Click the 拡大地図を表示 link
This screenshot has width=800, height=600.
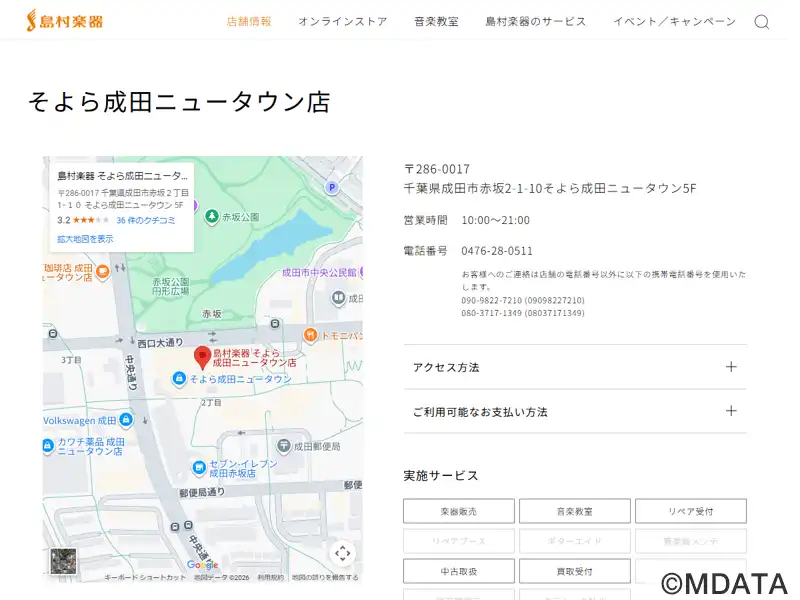tap(85, 239)
